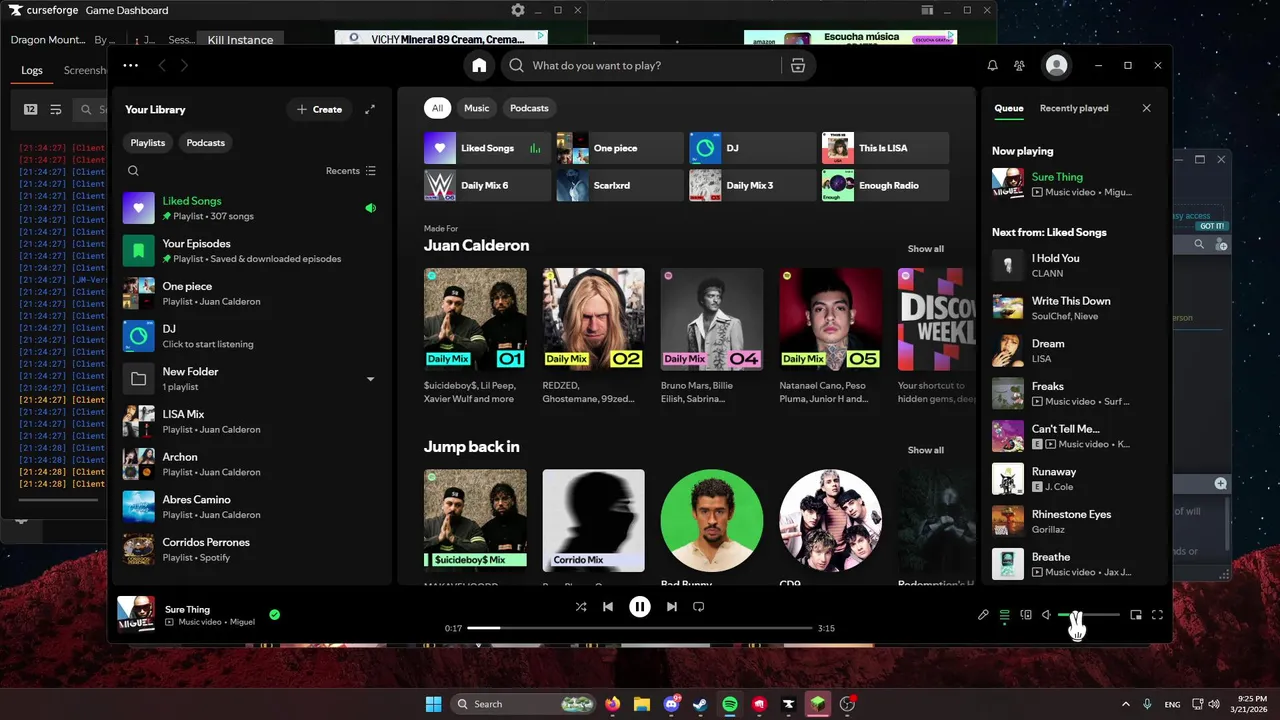This screenshot has height=720, width=1280.
Task: Select the Podcasts filter in main view
Action: point(529,108)
